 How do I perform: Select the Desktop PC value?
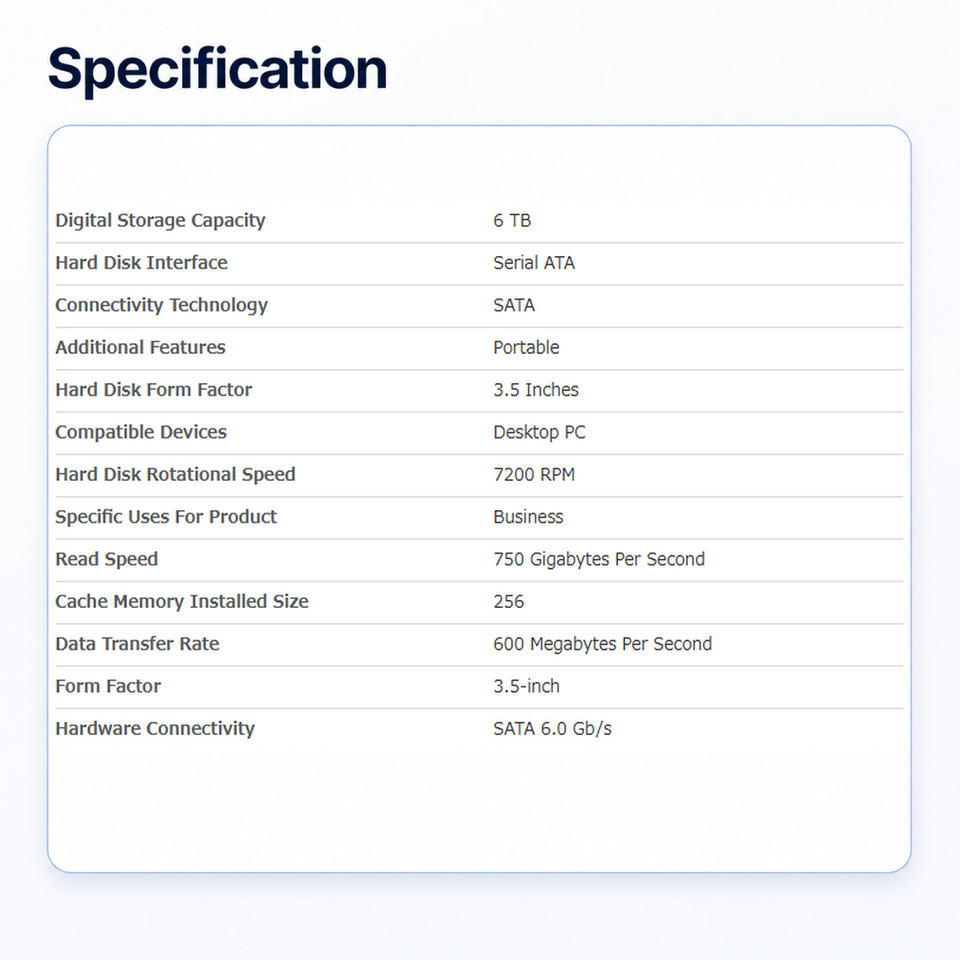pyautogui.click(x=539, y=432)
